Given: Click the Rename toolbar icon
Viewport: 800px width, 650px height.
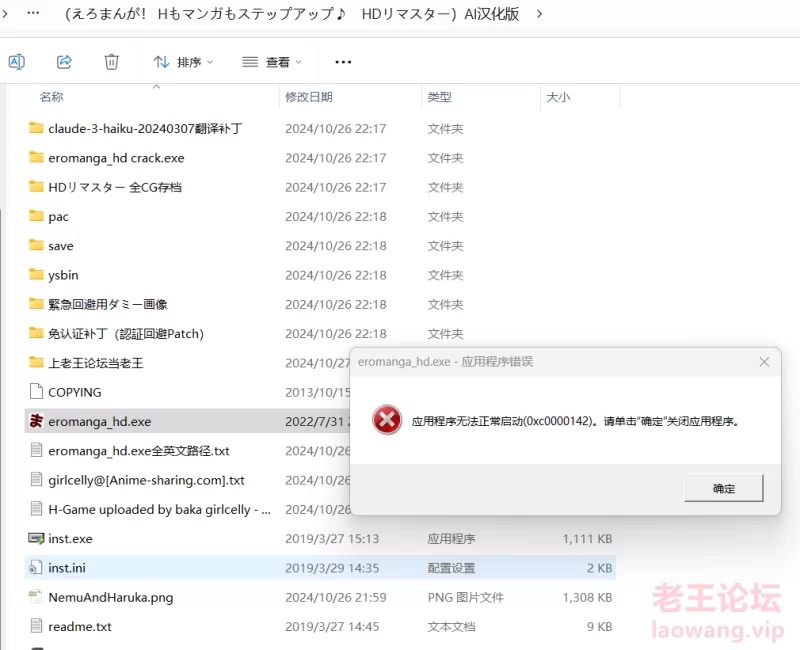Looking at the screenshot, I should 17,62.
